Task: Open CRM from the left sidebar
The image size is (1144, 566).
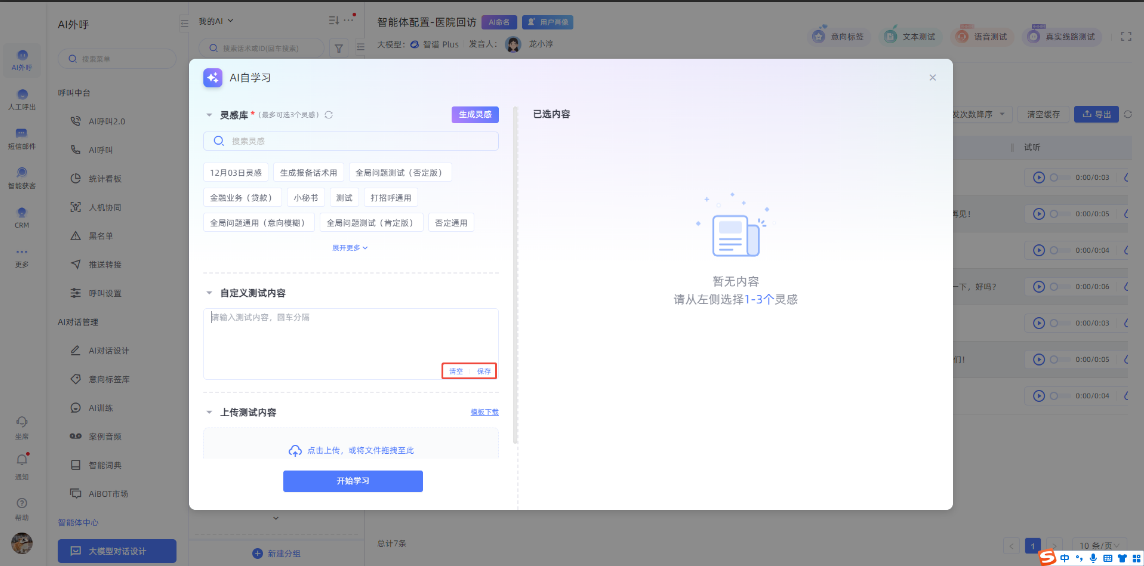Action: [21, 217]
